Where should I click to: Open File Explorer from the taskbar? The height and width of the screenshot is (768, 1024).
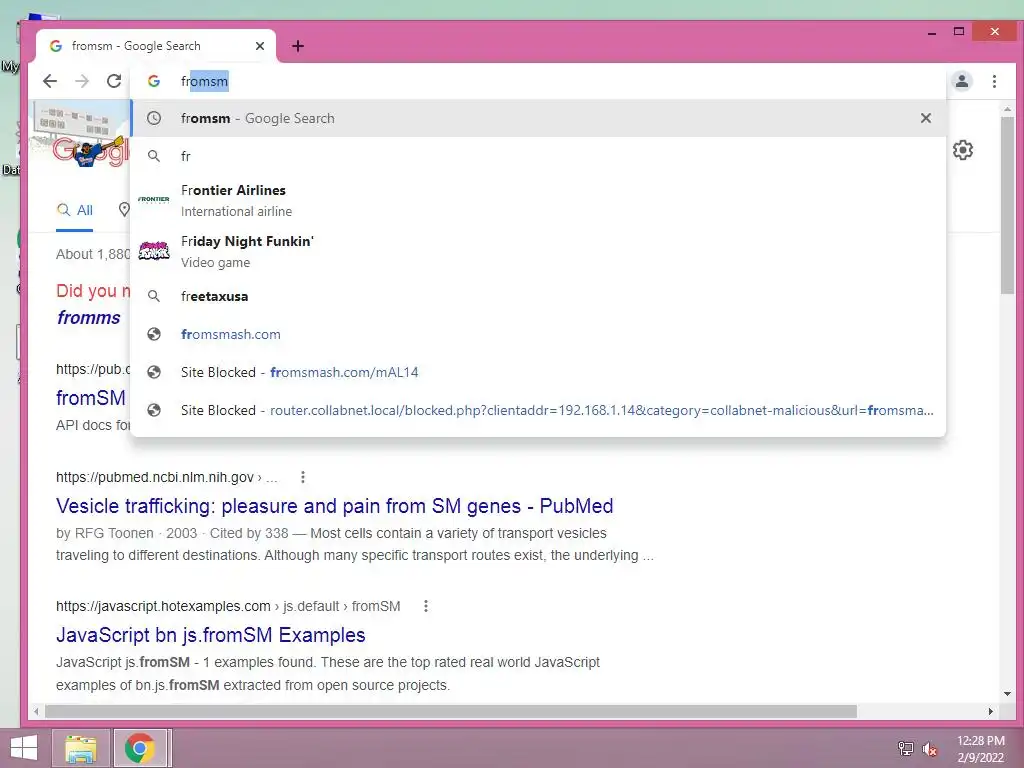[x=80, y=748]
